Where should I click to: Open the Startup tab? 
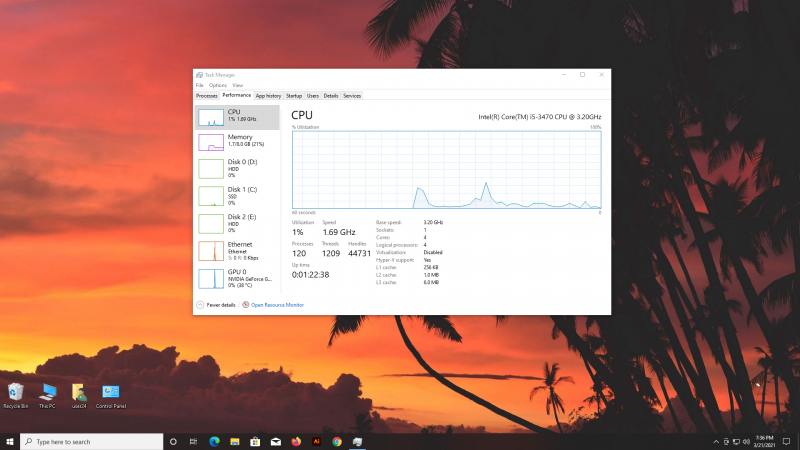point(293,96)
